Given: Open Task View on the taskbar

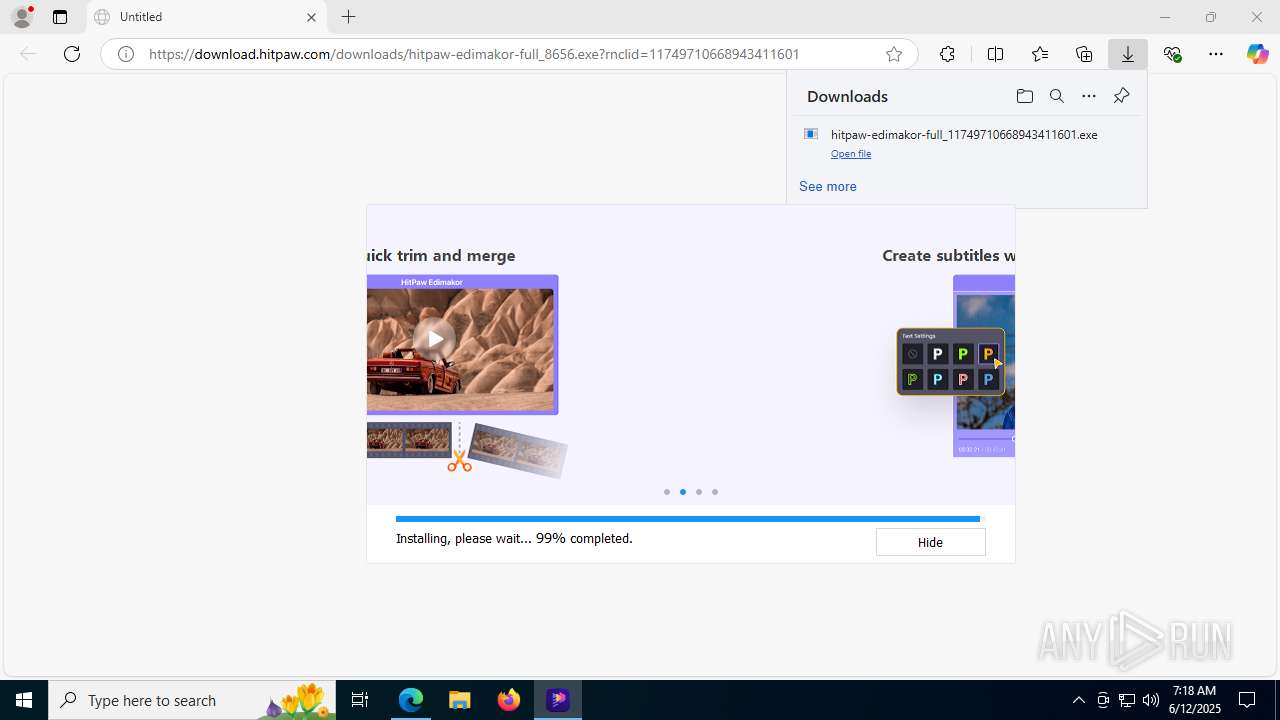Looking at the screenshot, I should point(360,700).
